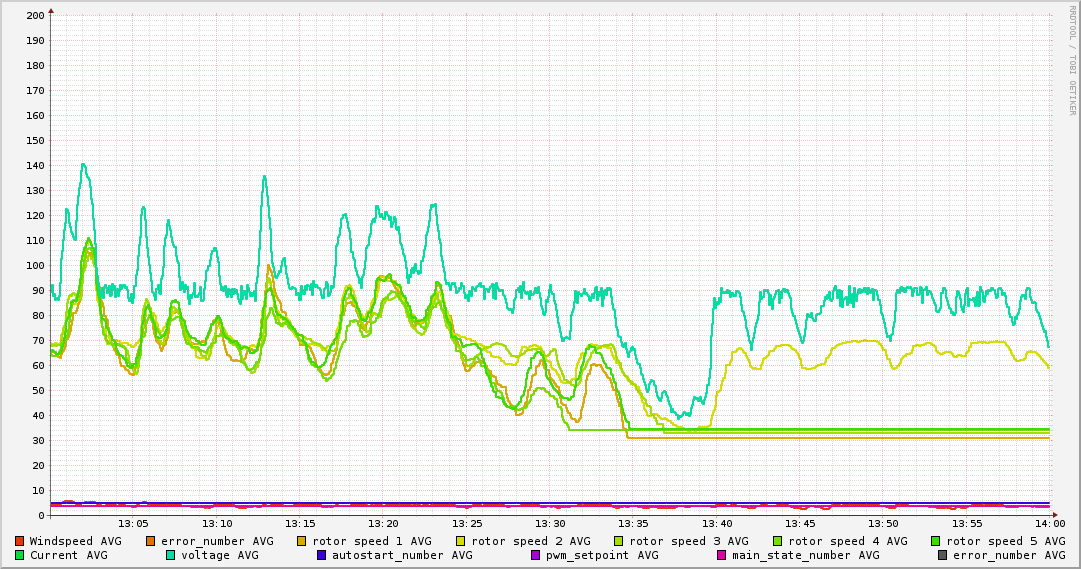The height and width of the screenshot is (569, 1081).
Task: Click the 40 value on the vertical axis
Action: [39, 415]
